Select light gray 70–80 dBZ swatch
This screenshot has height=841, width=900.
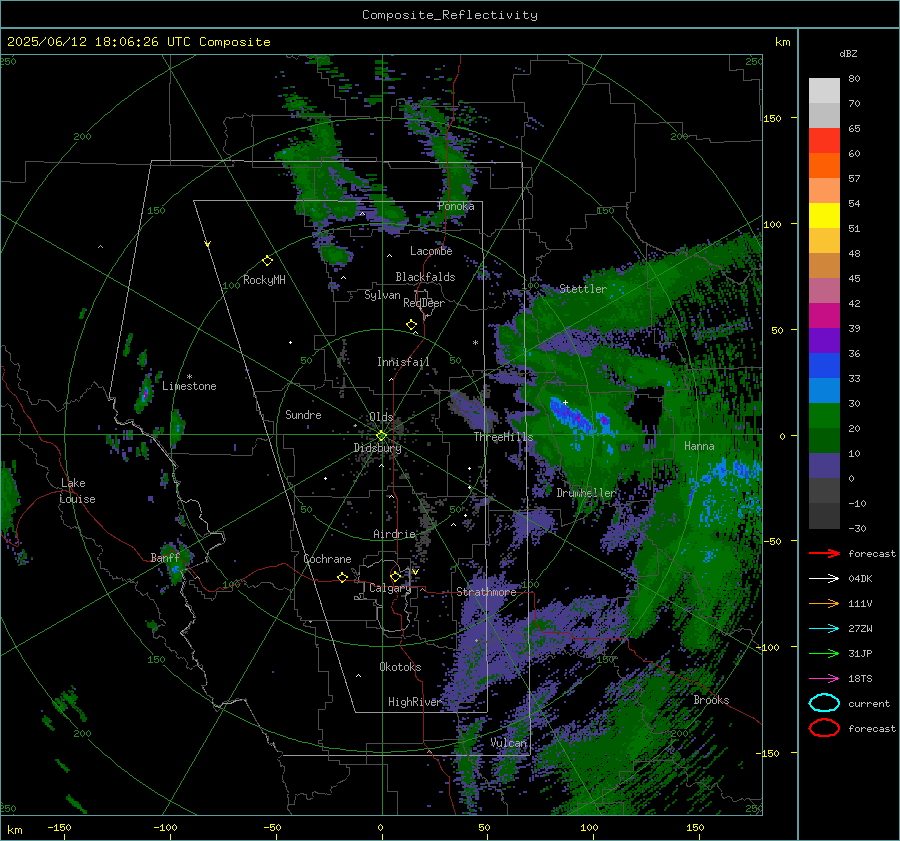tap(824, 91)
